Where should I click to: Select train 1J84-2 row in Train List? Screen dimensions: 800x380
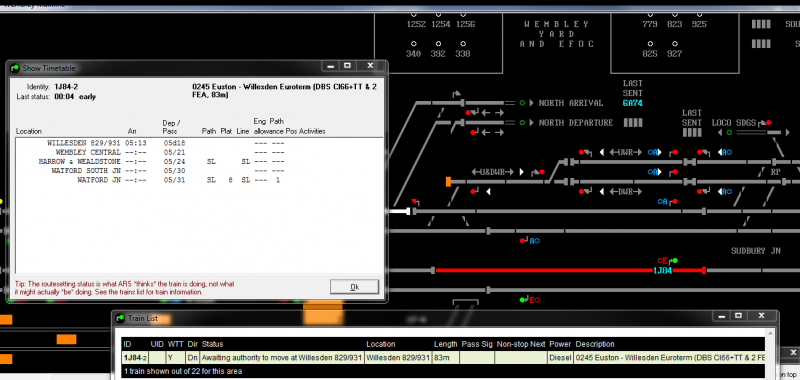443,358
